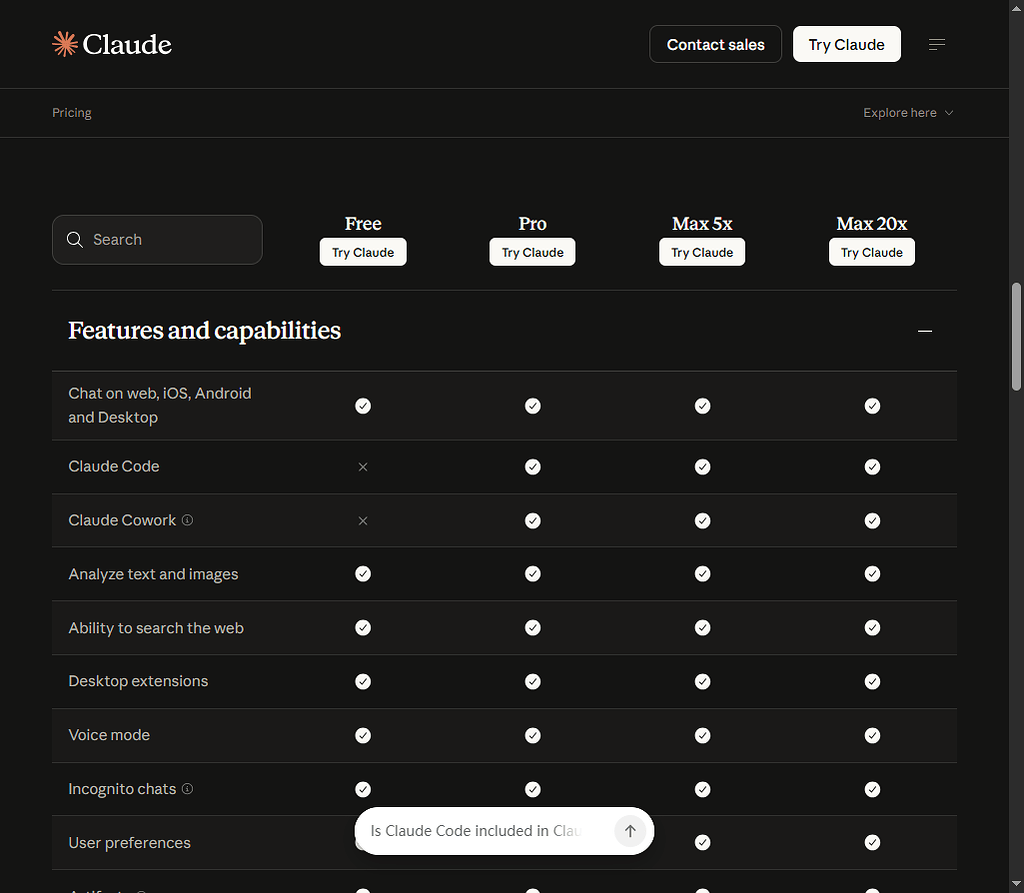This screenshot has width=1024, height=893.
Task: Click the page vertical scrollbar thumb
Action: click(x=1016, y=336)
